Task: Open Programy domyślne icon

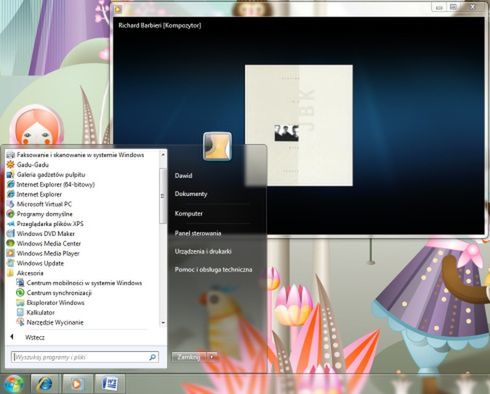Action: (x=11, y=214)
